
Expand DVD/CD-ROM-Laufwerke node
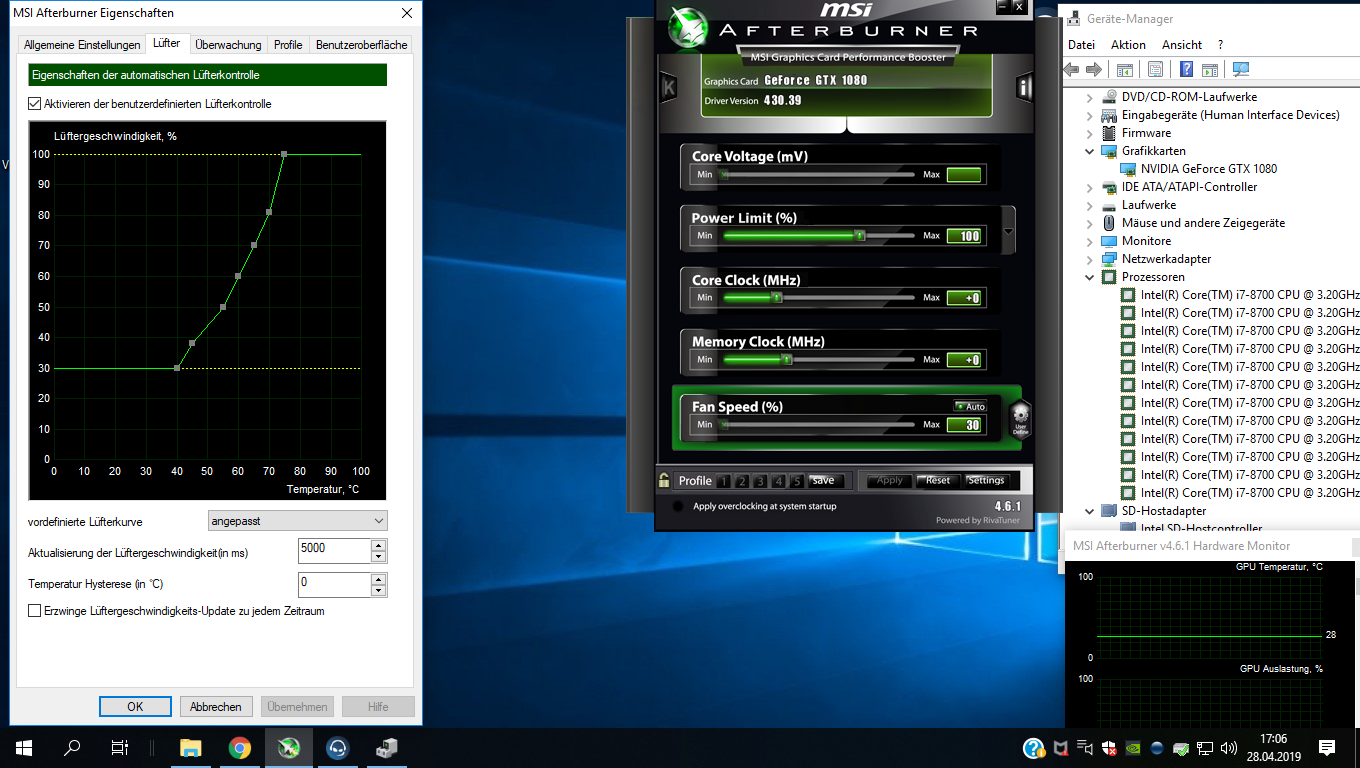pos(1090,97)
